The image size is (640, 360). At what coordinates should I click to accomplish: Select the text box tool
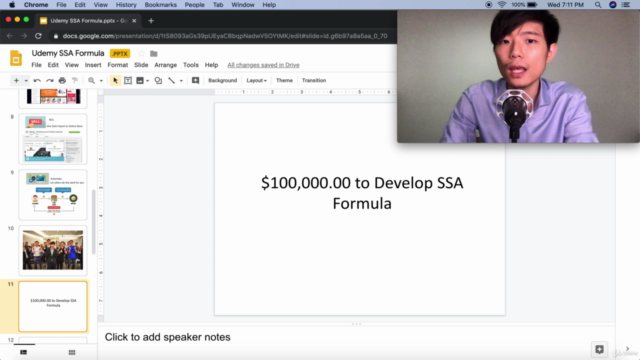(128, 80)
